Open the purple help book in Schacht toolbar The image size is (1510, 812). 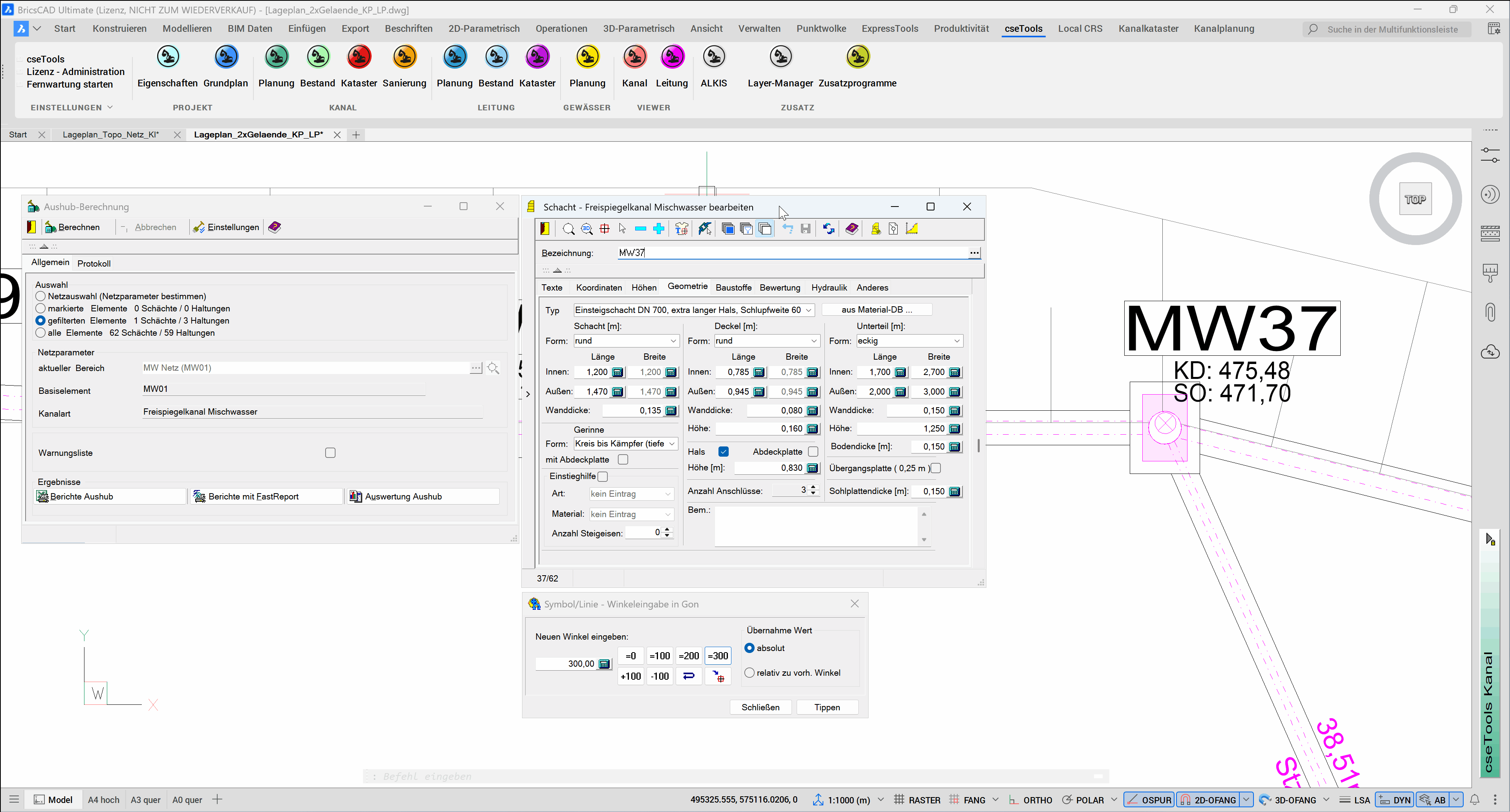(852, 229)
